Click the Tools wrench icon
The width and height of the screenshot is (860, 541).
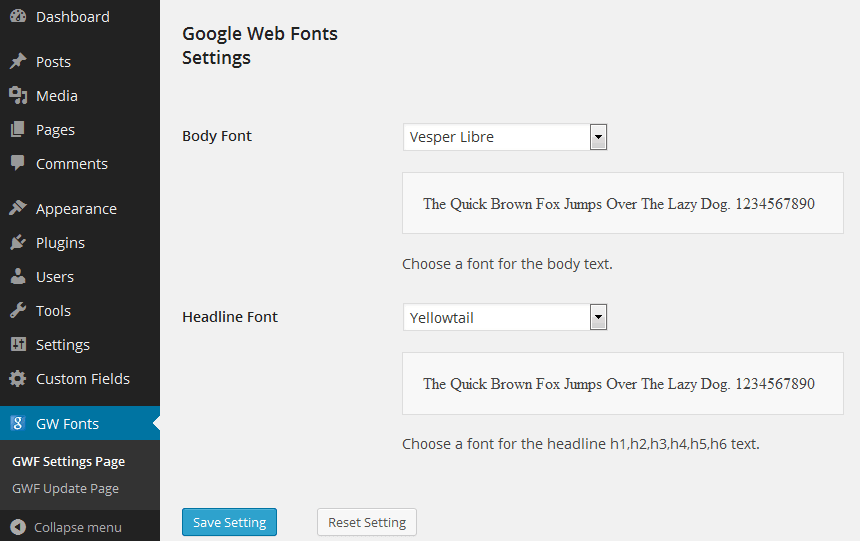[x=18, y=310]
